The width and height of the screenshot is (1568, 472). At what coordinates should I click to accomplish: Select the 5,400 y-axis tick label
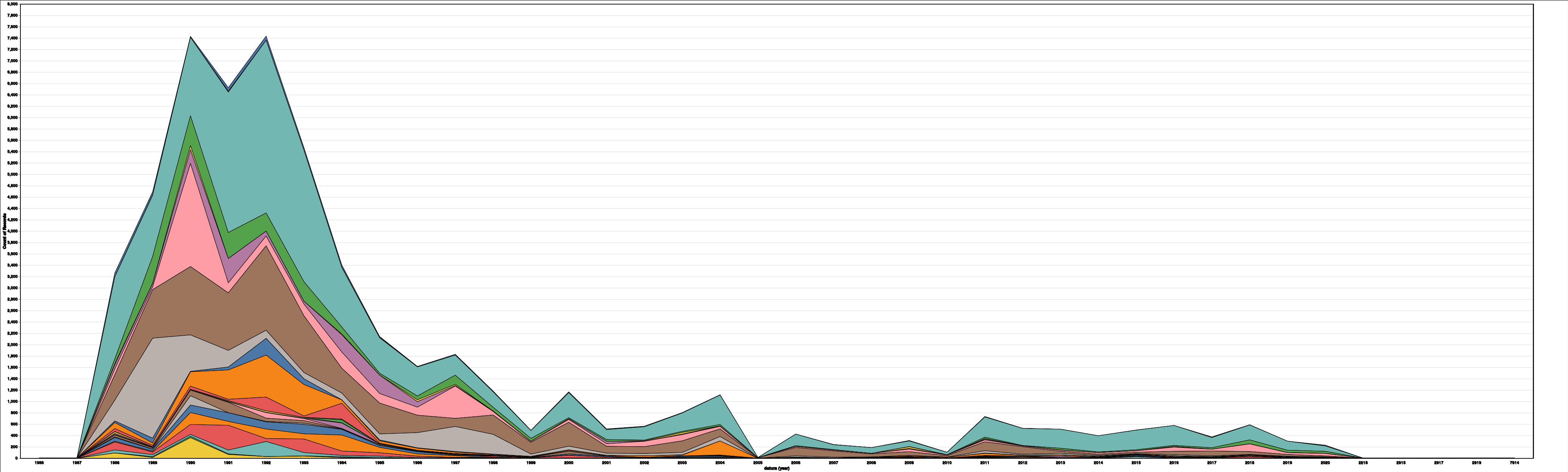point(12,152)
